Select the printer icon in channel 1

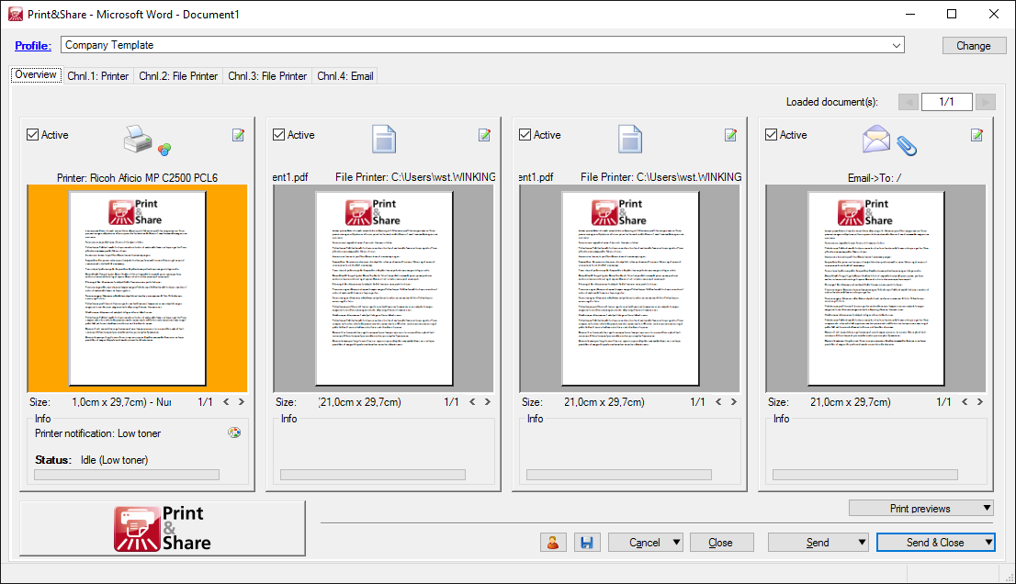137,140
